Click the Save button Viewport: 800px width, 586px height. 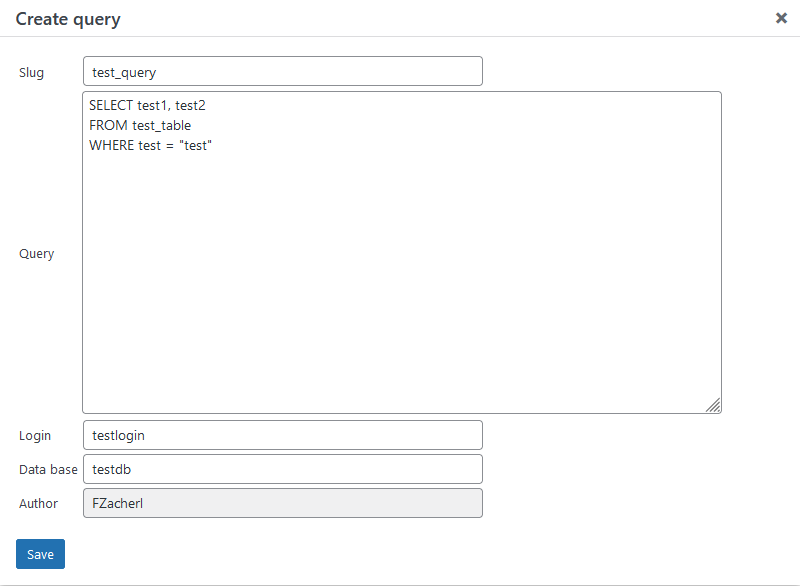click(x=40, y=554)
